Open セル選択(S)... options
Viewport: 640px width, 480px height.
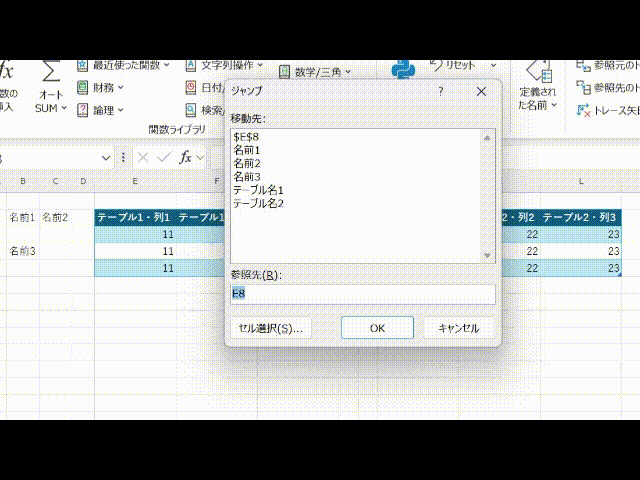269,328
